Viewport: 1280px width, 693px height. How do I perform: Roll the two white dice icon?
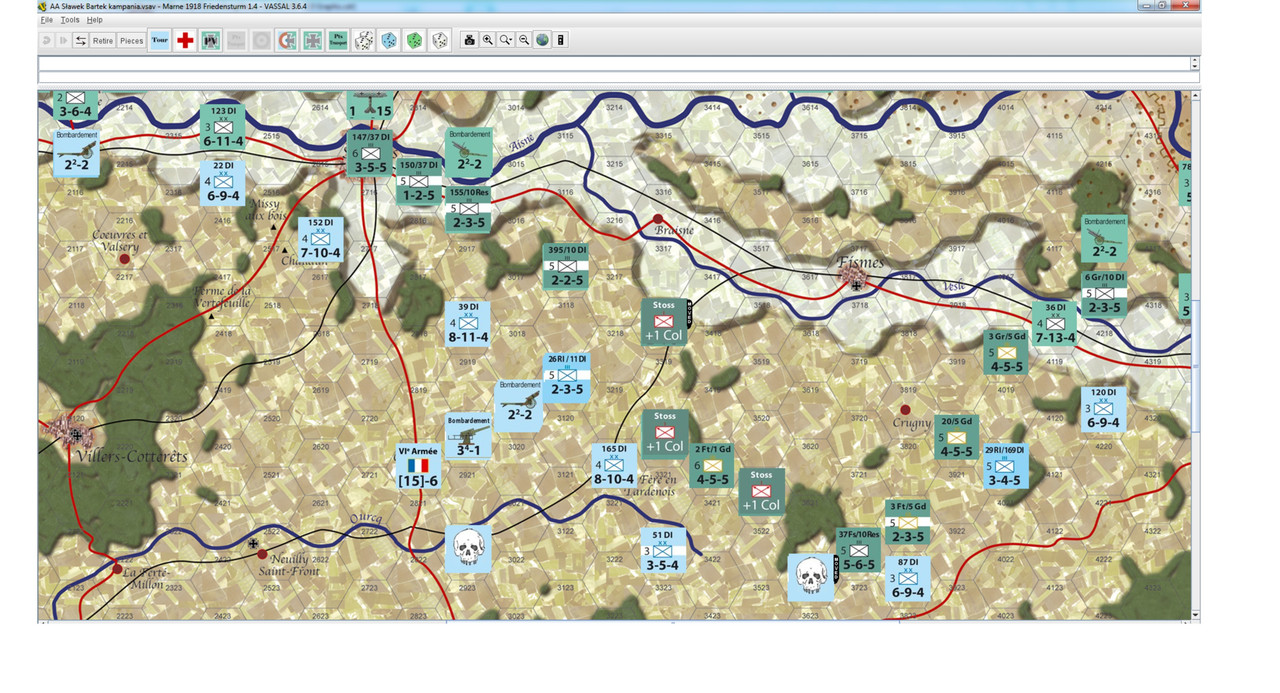[364, 40]
